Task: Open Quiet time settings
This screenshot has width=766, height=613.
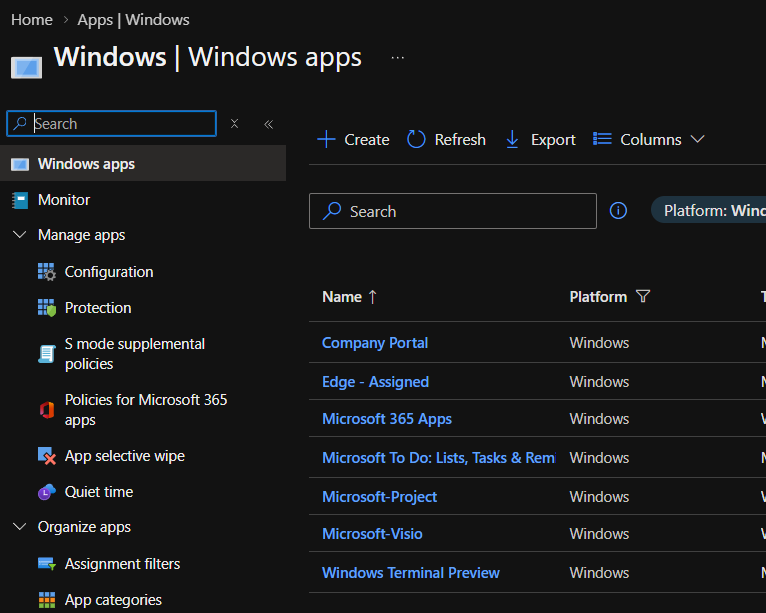Action: coord(99,492)
